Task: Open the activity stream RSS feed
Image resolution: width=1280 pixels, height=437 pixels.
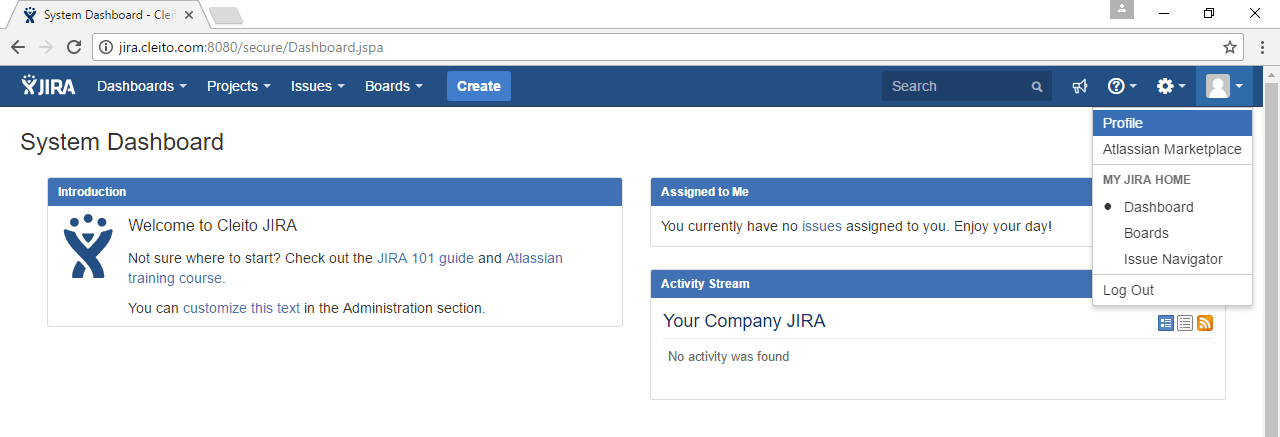Action: click(1205, 323)
